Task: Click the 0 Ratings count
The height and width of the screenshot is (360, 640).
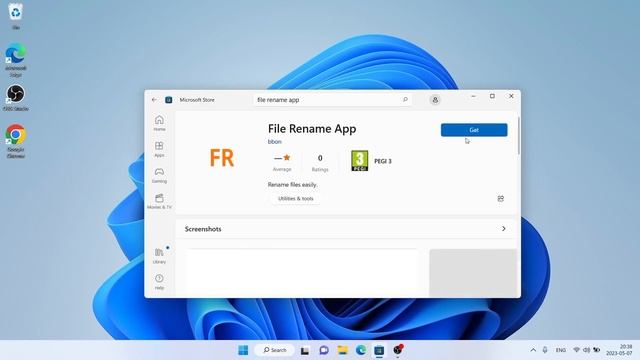Action: 320,162
